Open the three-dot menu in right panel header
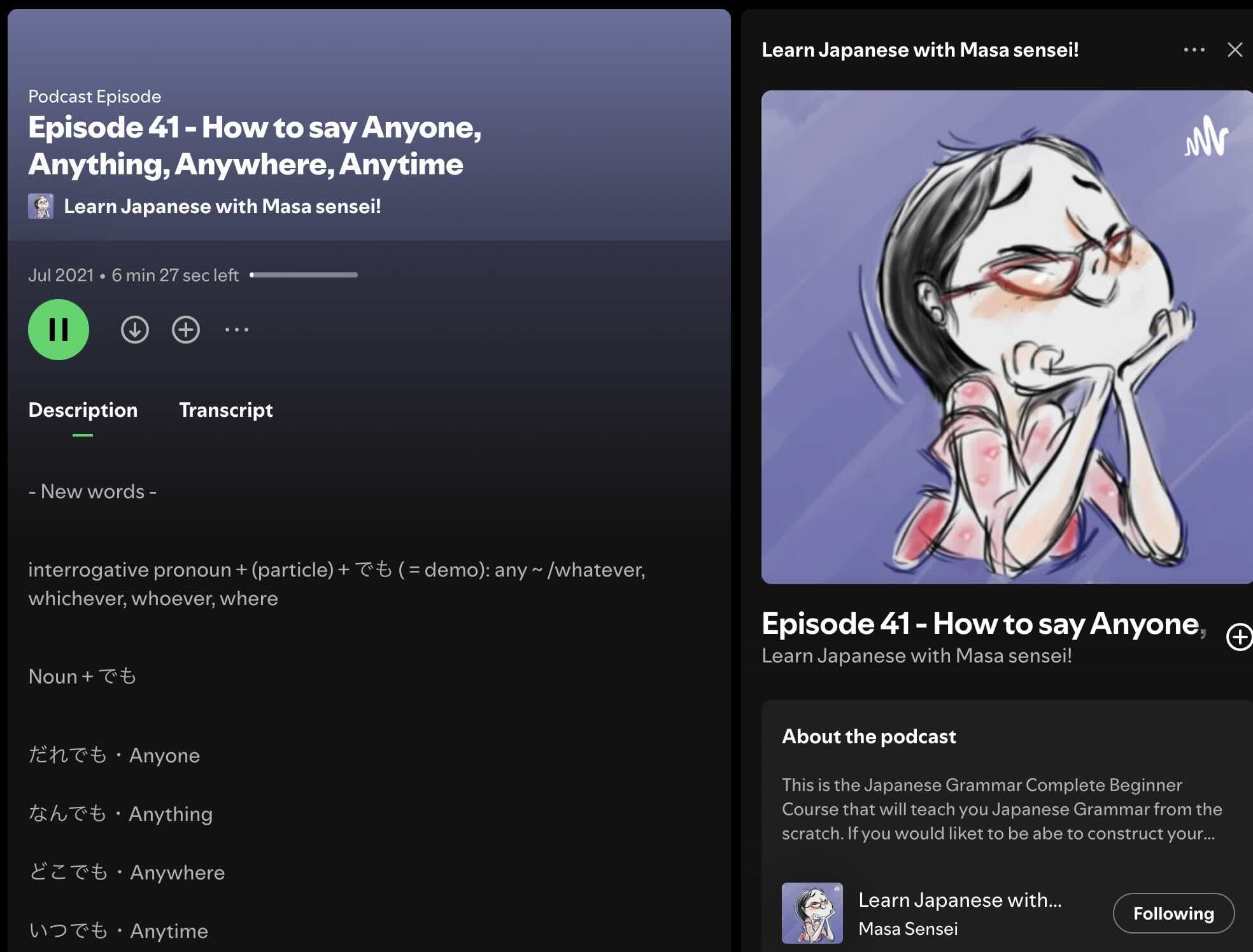The width and height of the screenshot is (1253, 952). [x=1194, y=50]
